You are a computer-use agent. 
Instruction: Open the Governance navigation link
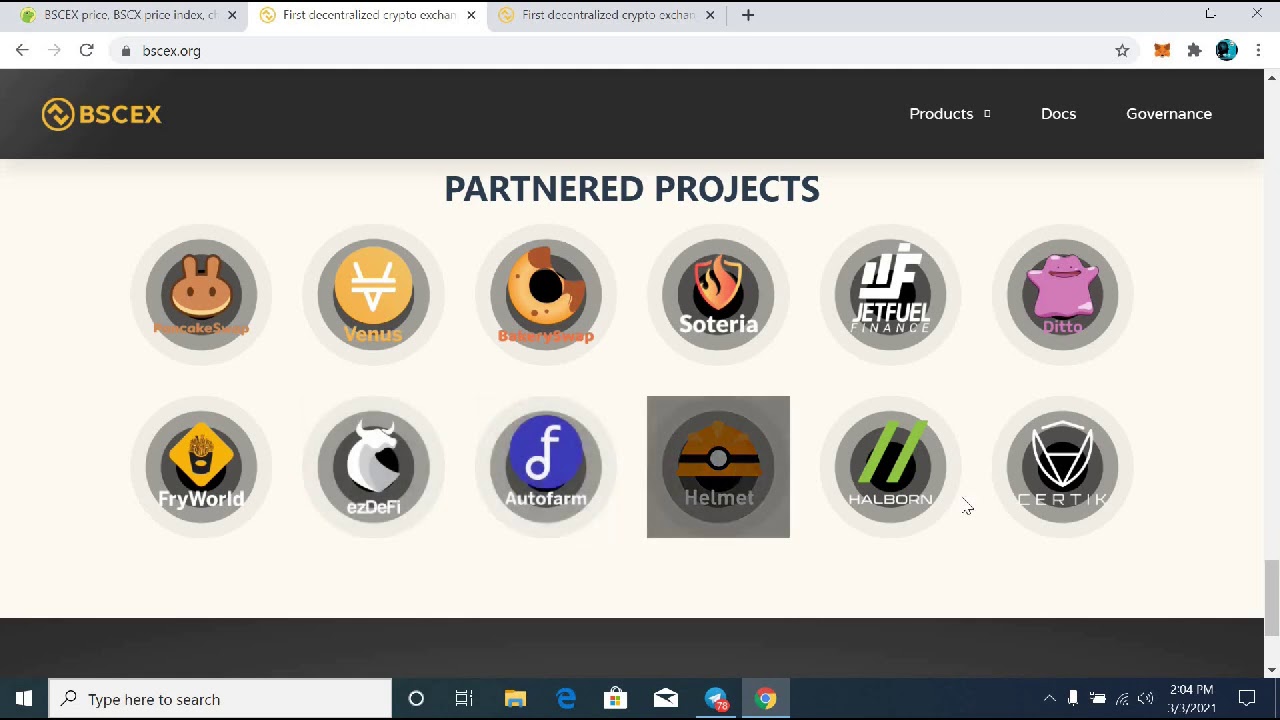click(1169, 114)
